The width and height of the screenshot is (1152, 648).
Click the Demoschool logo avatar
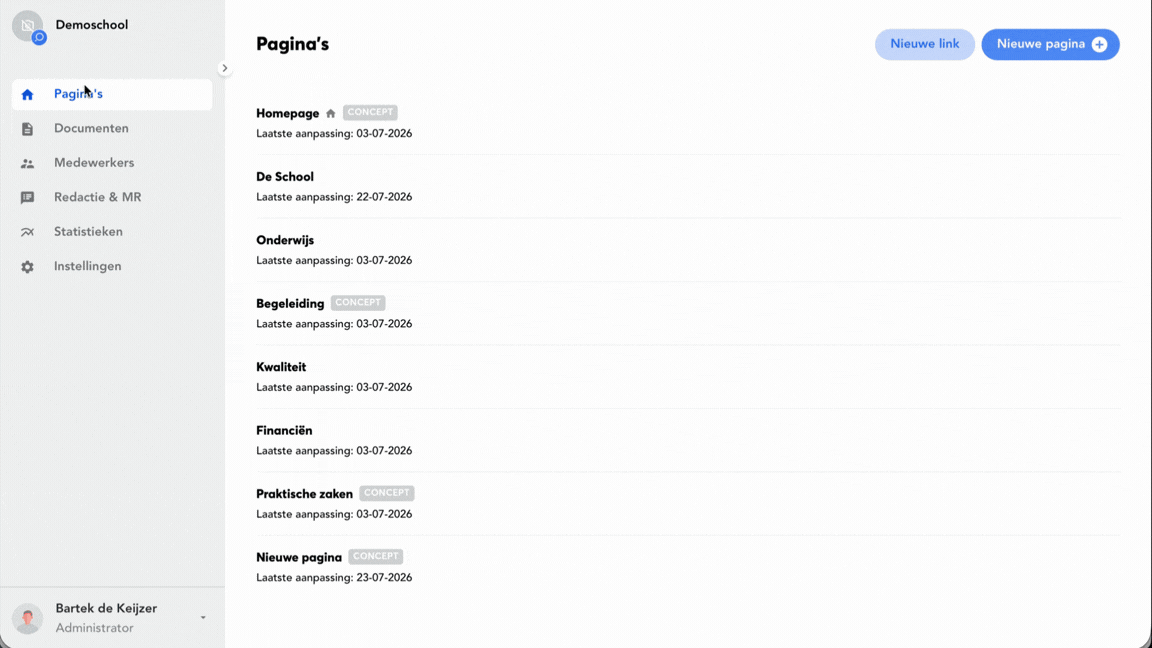29,26
